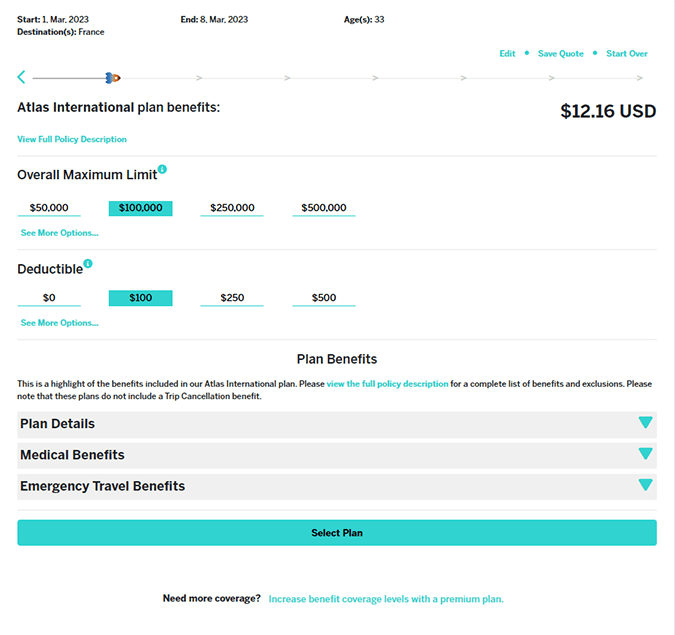Choose the $500,000 maximum limit

tap(324, 208)
